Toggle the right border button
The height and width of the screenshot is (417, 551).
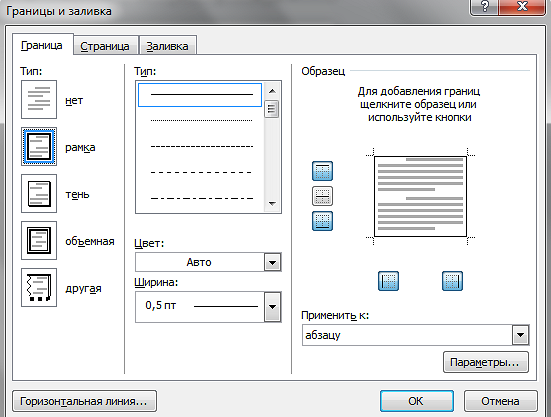point(452,281)
